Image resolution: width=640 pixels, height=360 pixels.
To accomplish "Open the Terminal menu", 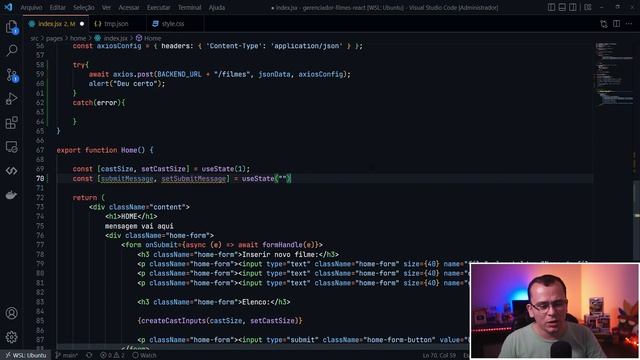I will click(x=189, y=7).
